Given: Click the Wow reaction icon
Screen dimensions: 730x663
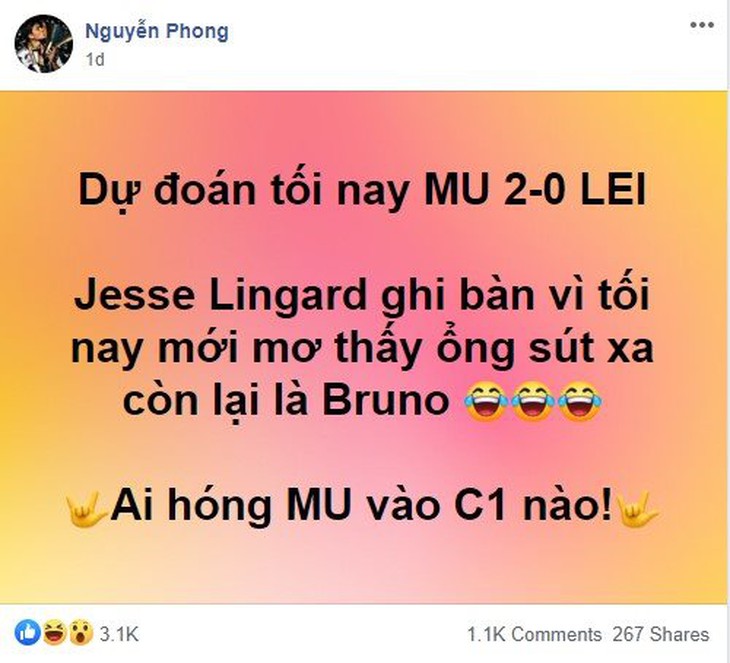Looking at the screenshot, I should 81,633.
